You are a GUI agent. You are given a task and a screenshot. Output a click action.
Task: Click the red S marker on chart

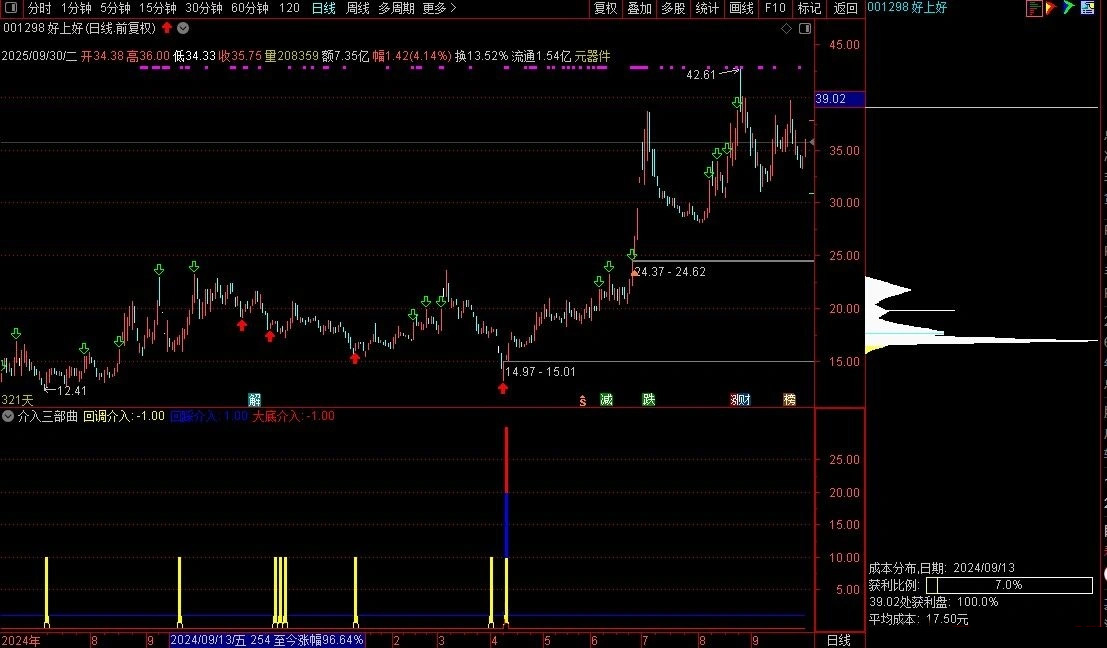click(x=582, y=401)
